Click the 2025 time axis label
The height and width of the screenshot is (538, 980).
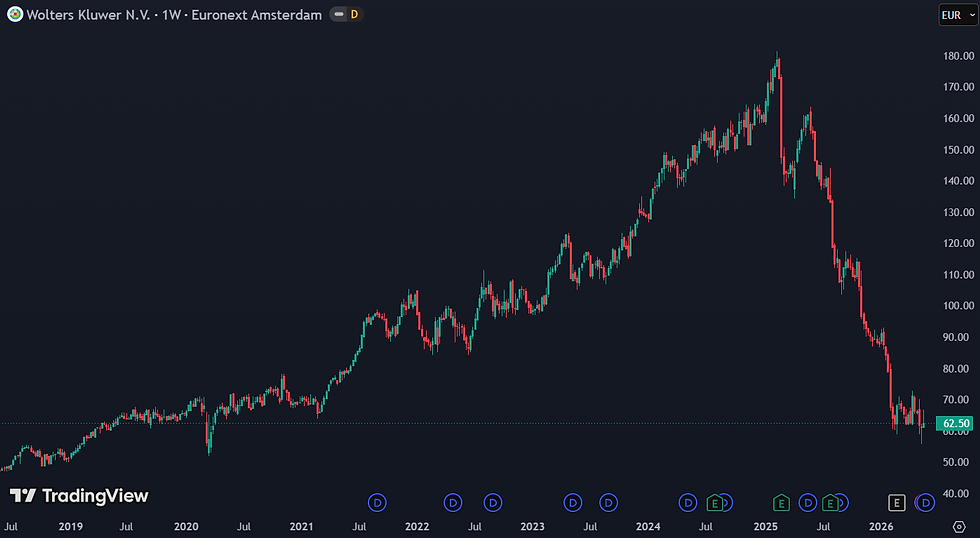click(x=766, y=527)
